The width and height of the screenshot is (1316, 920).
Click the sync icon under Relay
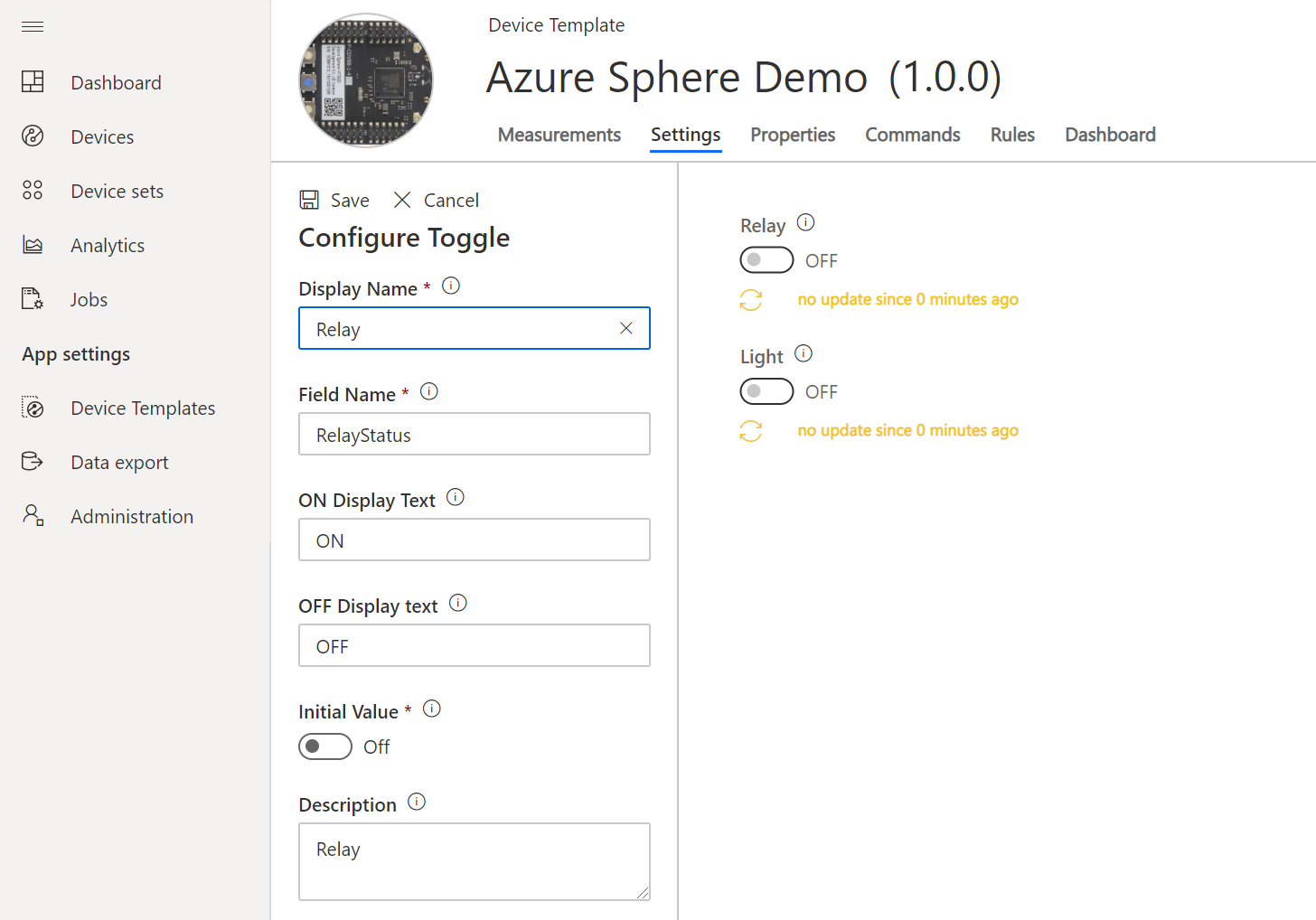[751, 300]
